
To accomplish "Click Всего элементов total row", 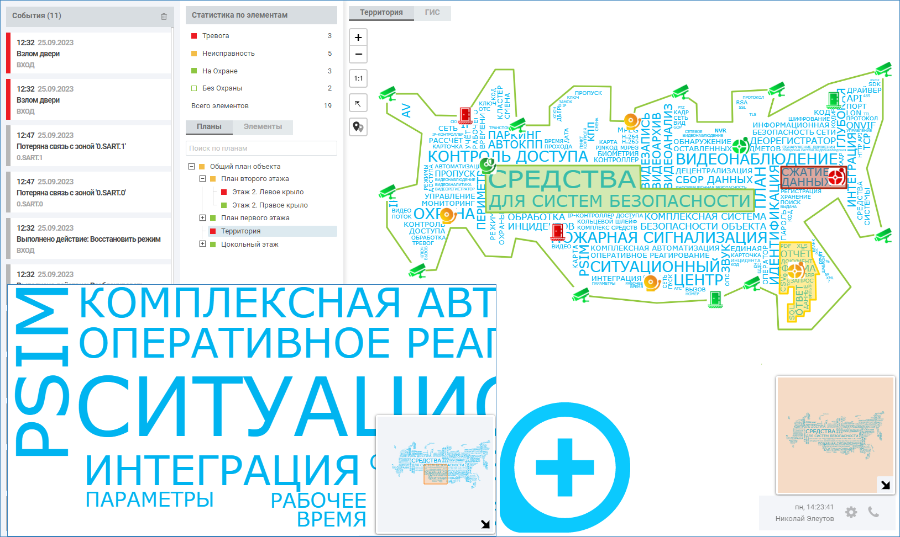I will tap(261, 106).
